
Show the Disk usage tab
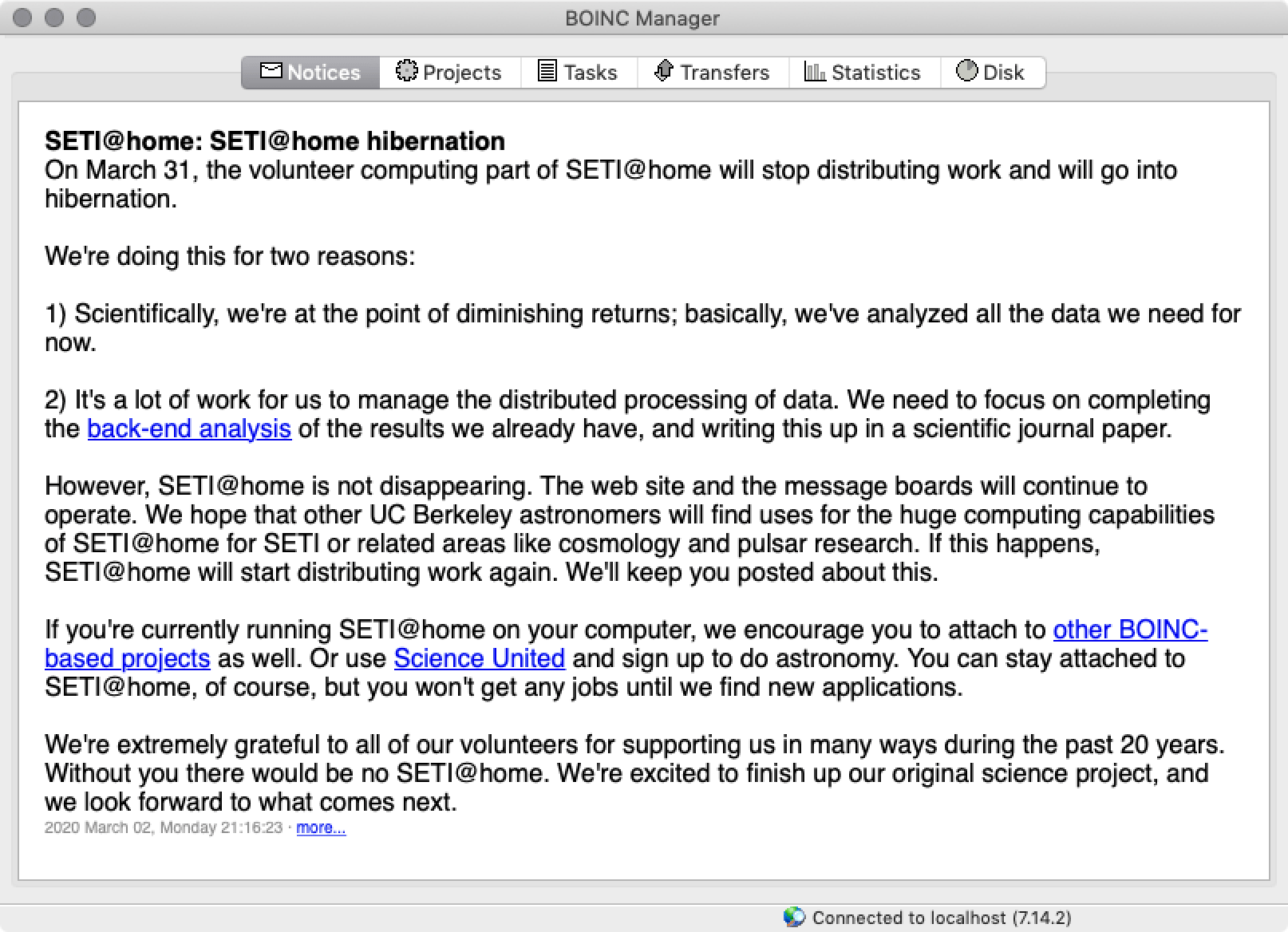[x=993, y=73]
